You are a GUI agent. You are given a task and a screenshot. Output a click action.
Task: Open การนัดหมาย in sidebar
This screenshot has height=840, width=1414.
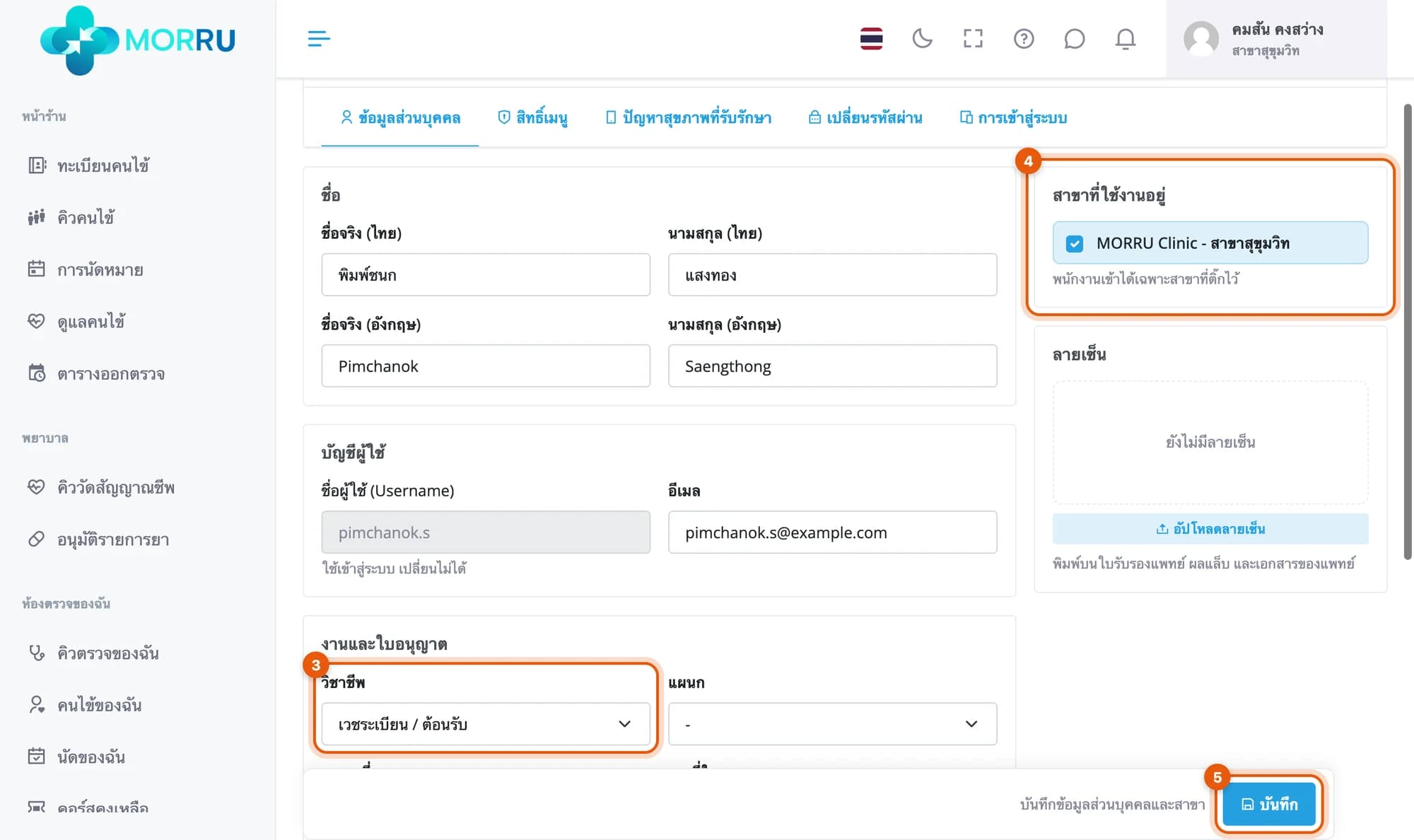[x=85, y=269]
